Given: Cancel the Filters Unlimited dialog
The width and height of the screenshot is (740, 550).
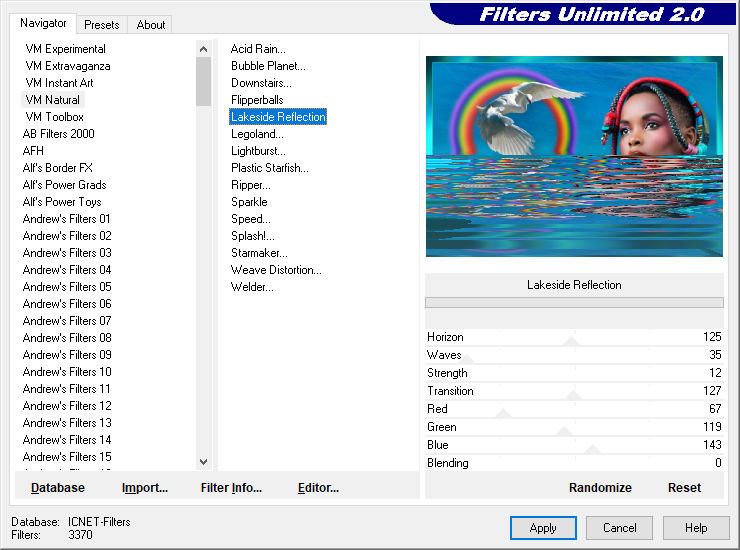Looking at the screenshot, I should (620, 528).
